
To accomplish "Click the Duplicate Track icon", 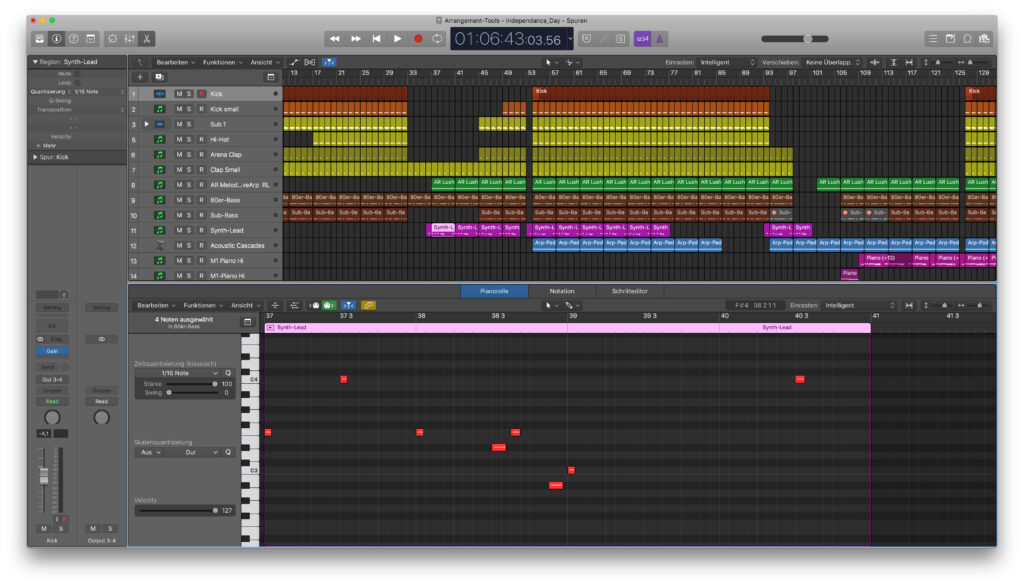I will 159,77.
